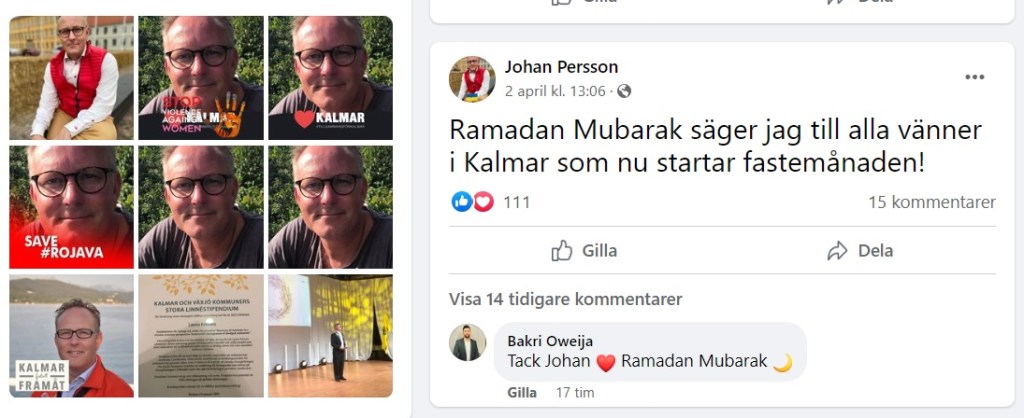The image size is (1024, 418).
Task: Click the blue like reaction icon
Action: [x=462, y=202]
